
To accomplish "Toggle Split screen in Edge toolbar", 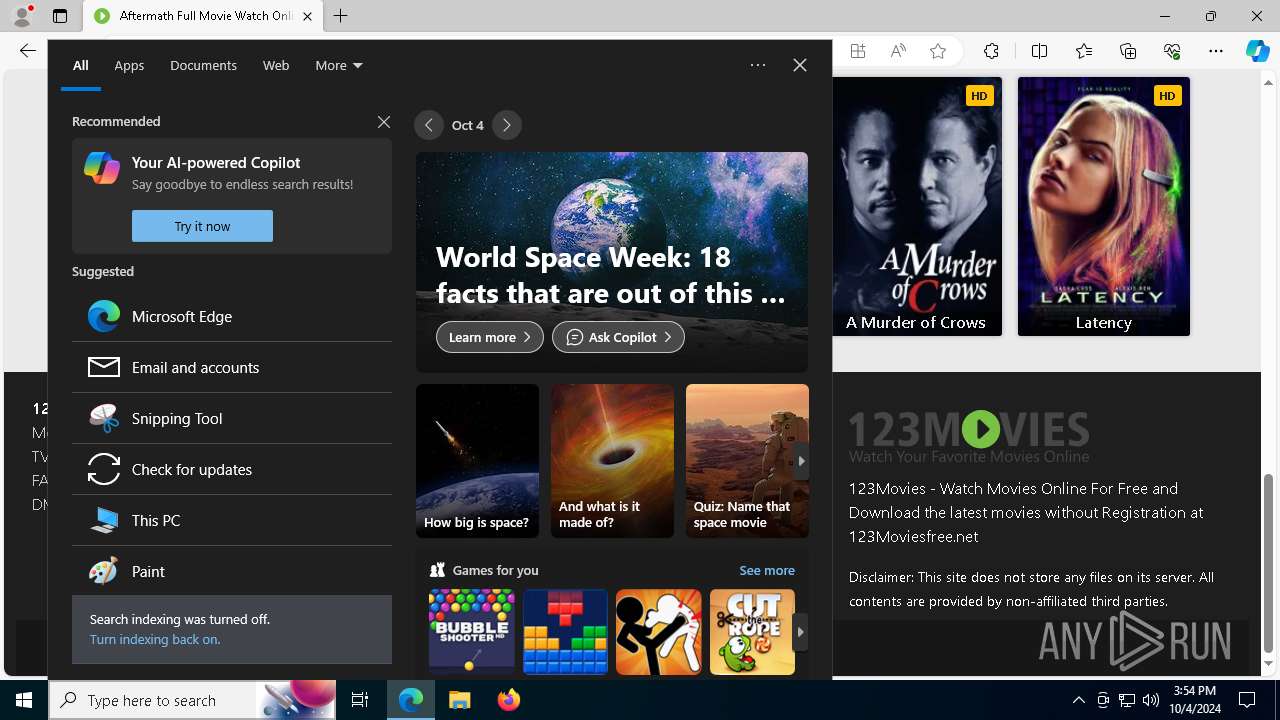I will [x=1039, y=51].
